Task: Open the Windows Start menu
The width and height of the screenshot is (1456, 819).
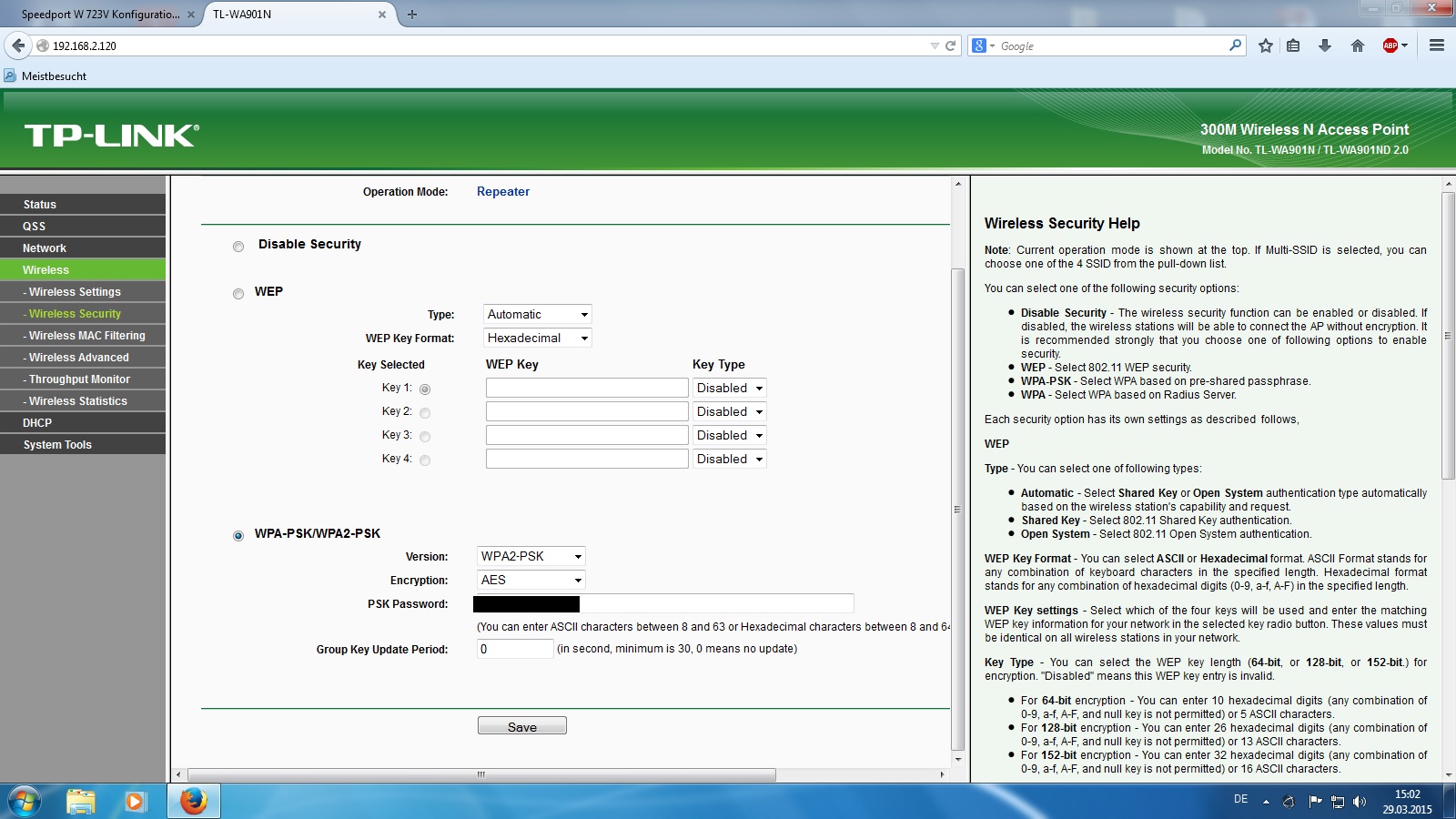Action: (x=25, y=801)
